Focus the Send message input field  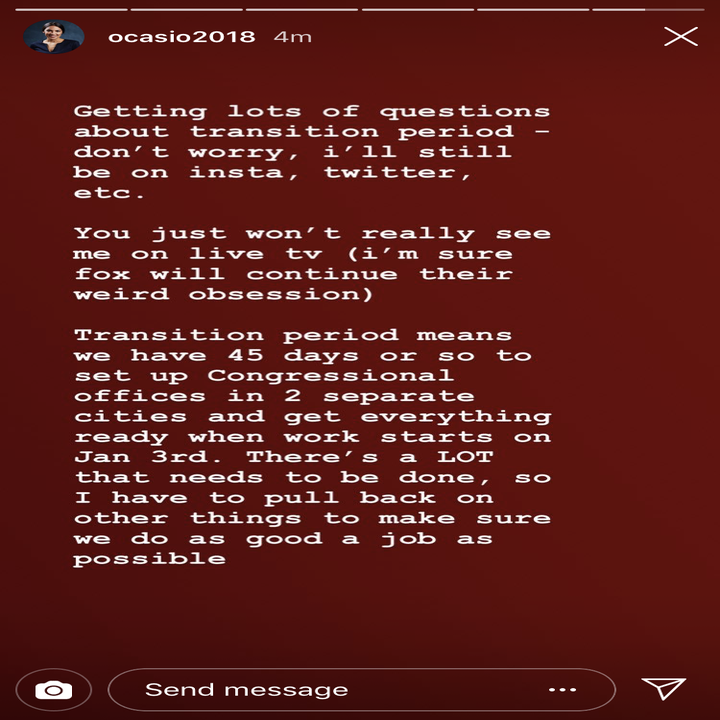[362, 690]
